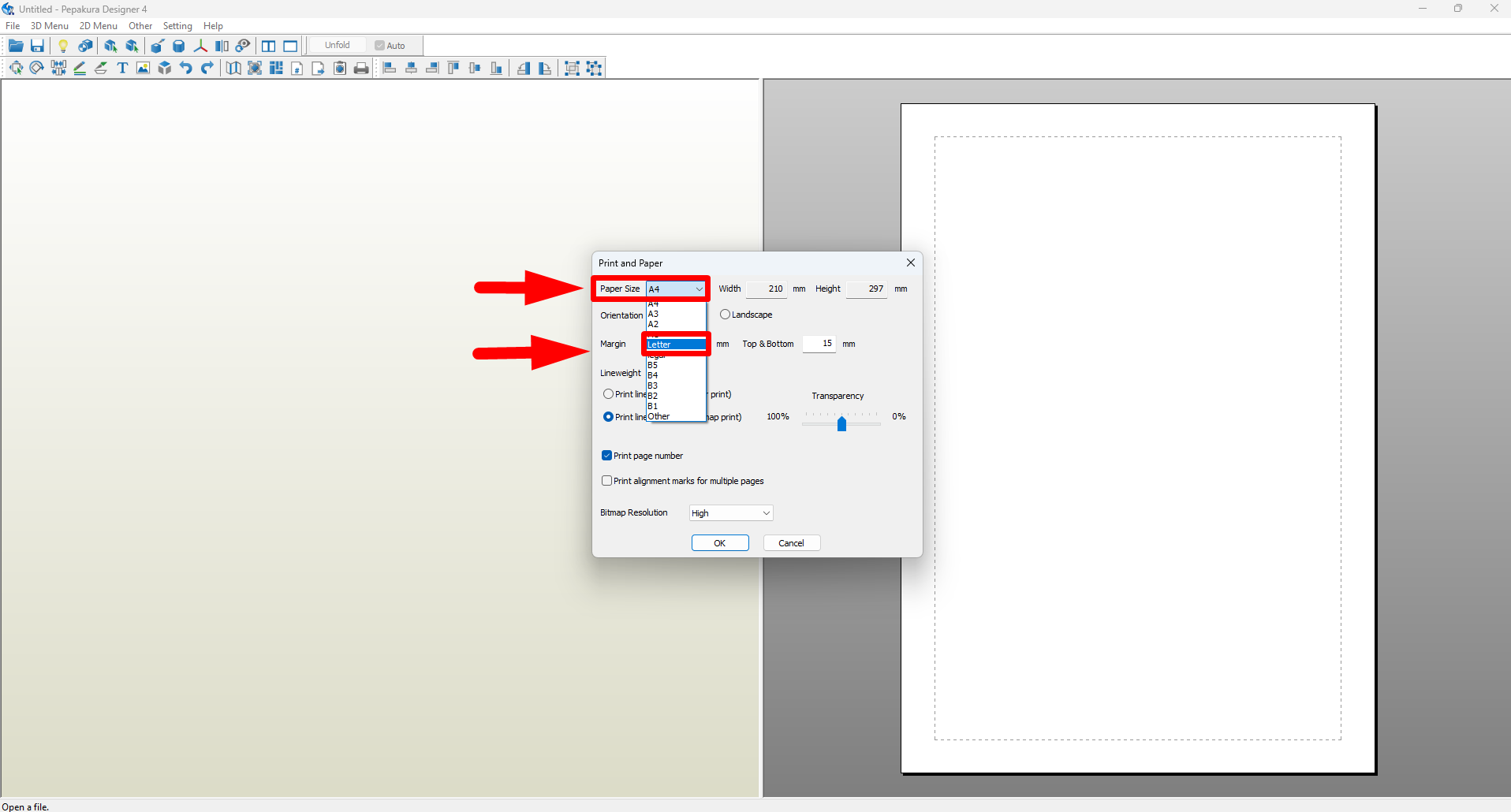The image size is (1511, 812).
Task: Toggle the Auto checkbox in toolbar
Action: (379, 46)
